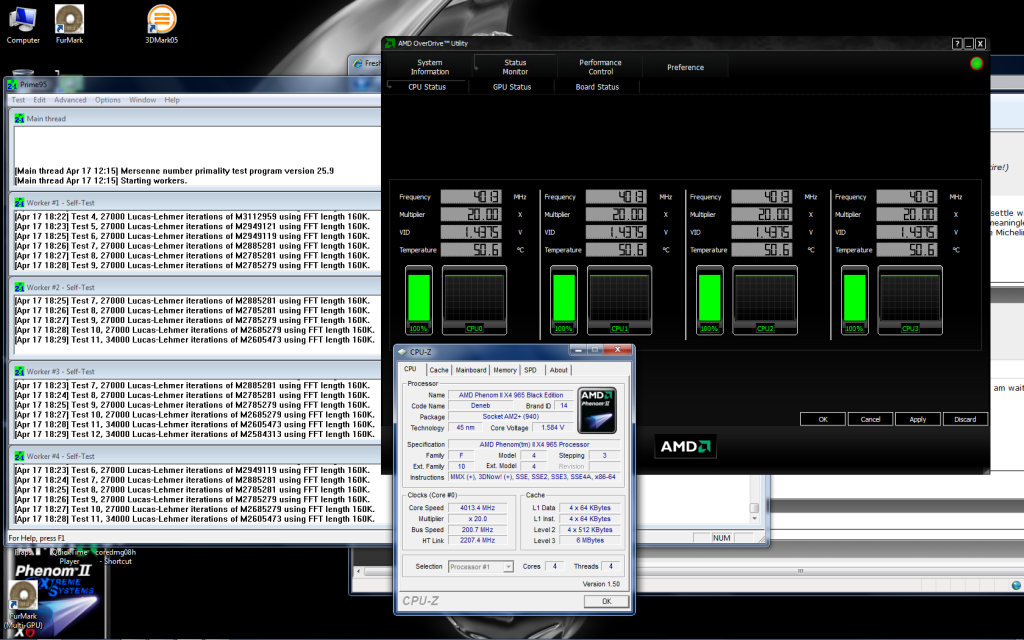
Task: Open the 3DMark05 desktop shortcut
Action: point(160,20)
